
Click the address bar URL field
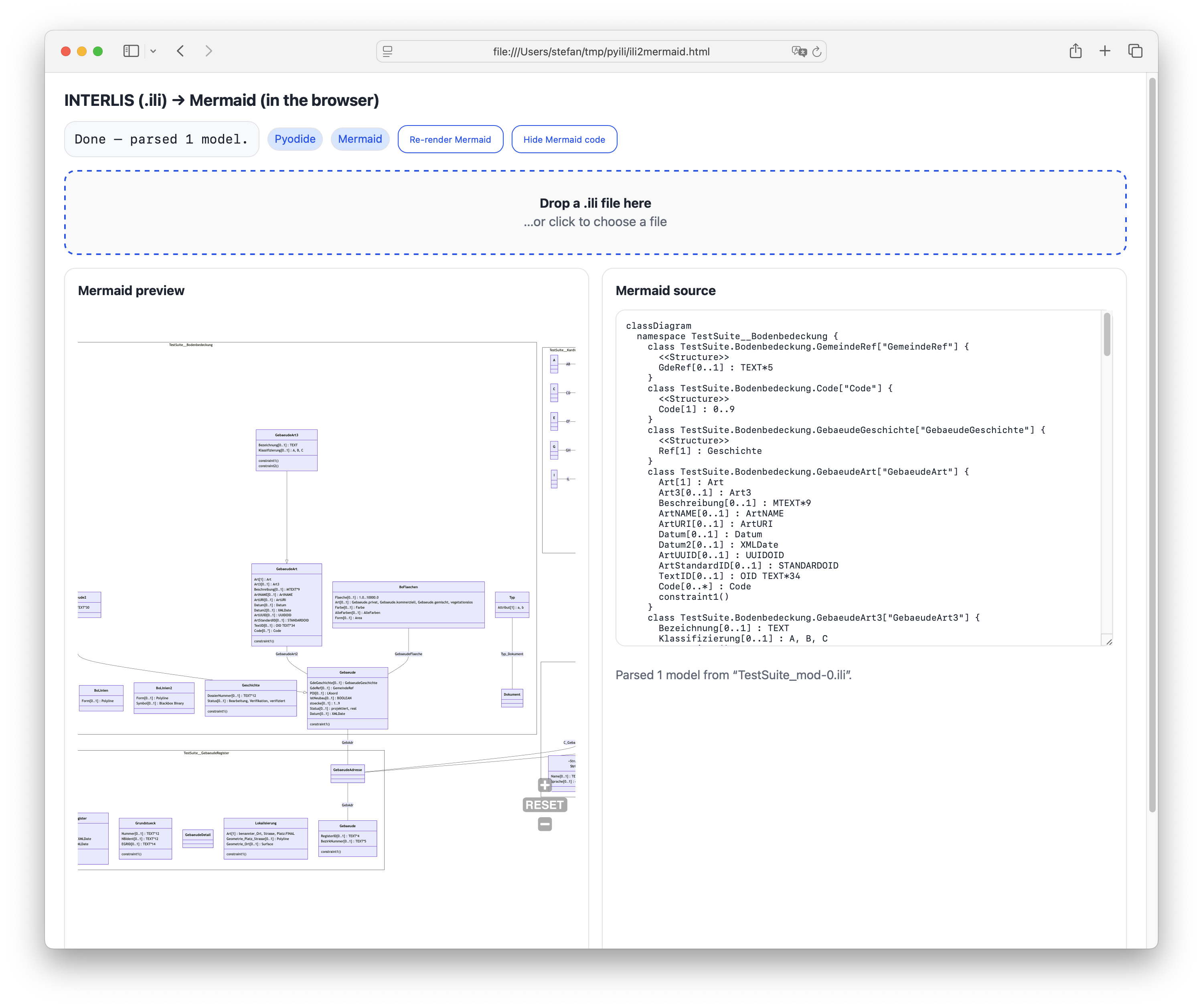(601, 52)
